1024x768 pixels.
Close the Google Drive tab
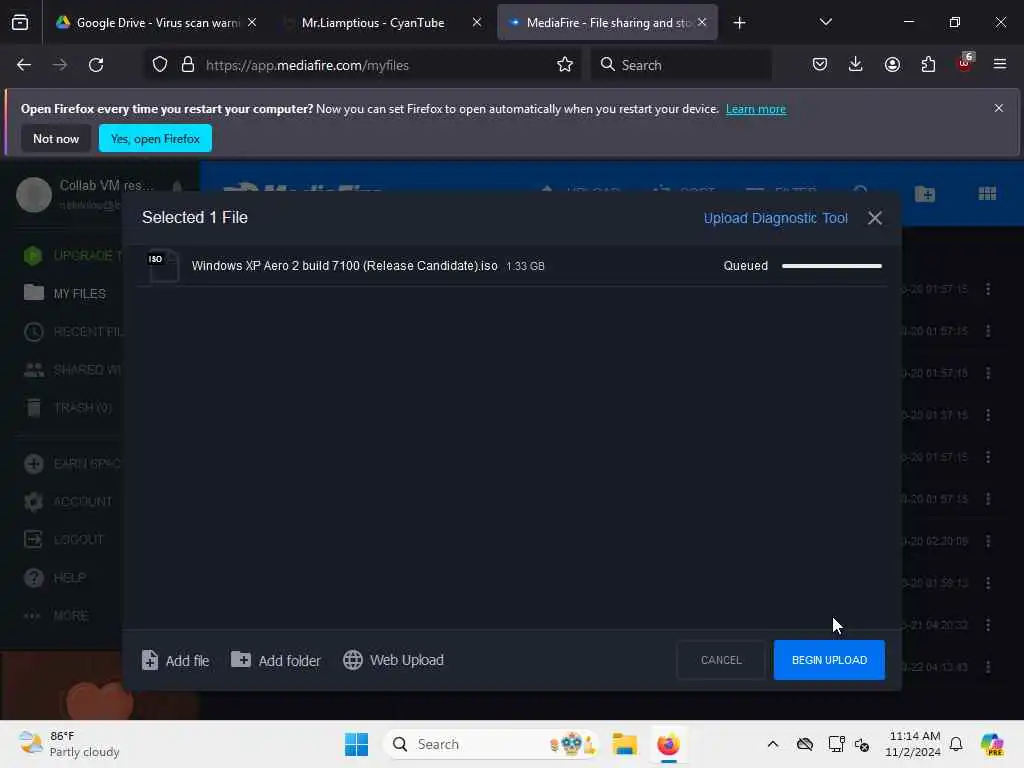tap(252, 22)
